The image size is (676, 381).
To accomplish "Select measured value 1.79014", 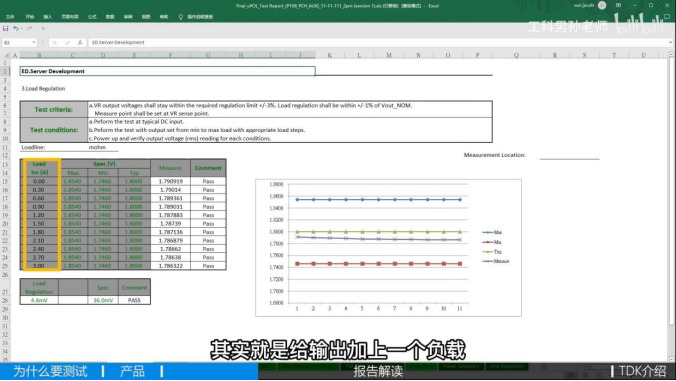I will (170, 190).
